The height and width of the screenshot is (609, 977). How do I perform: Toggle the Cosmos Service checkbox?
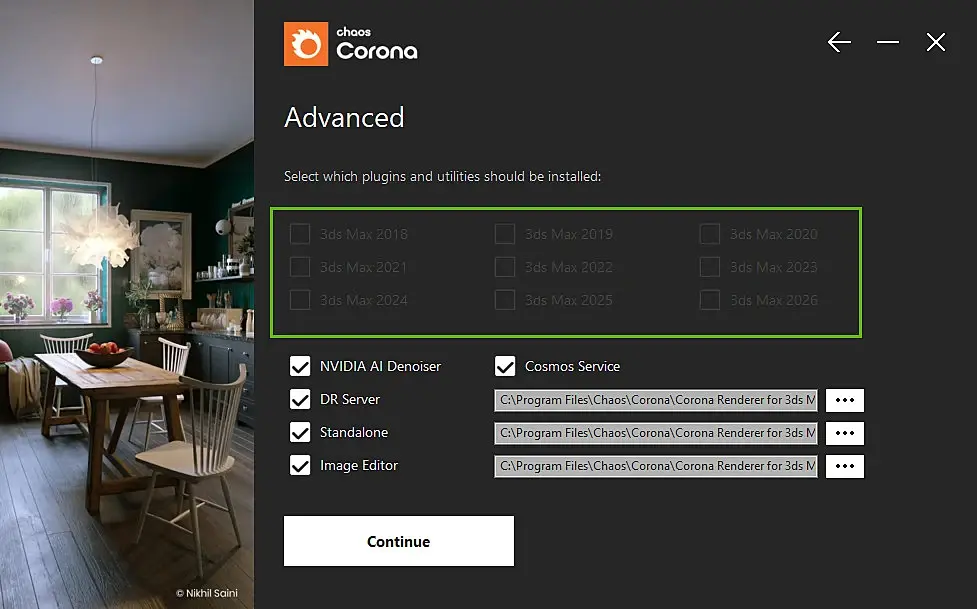click(x=505, y=366)
